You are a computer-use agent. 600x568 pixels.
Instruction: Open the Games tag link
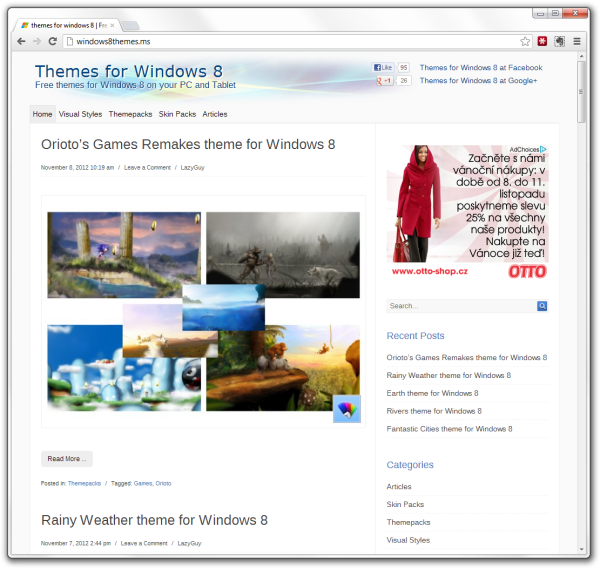coord(143,483)
